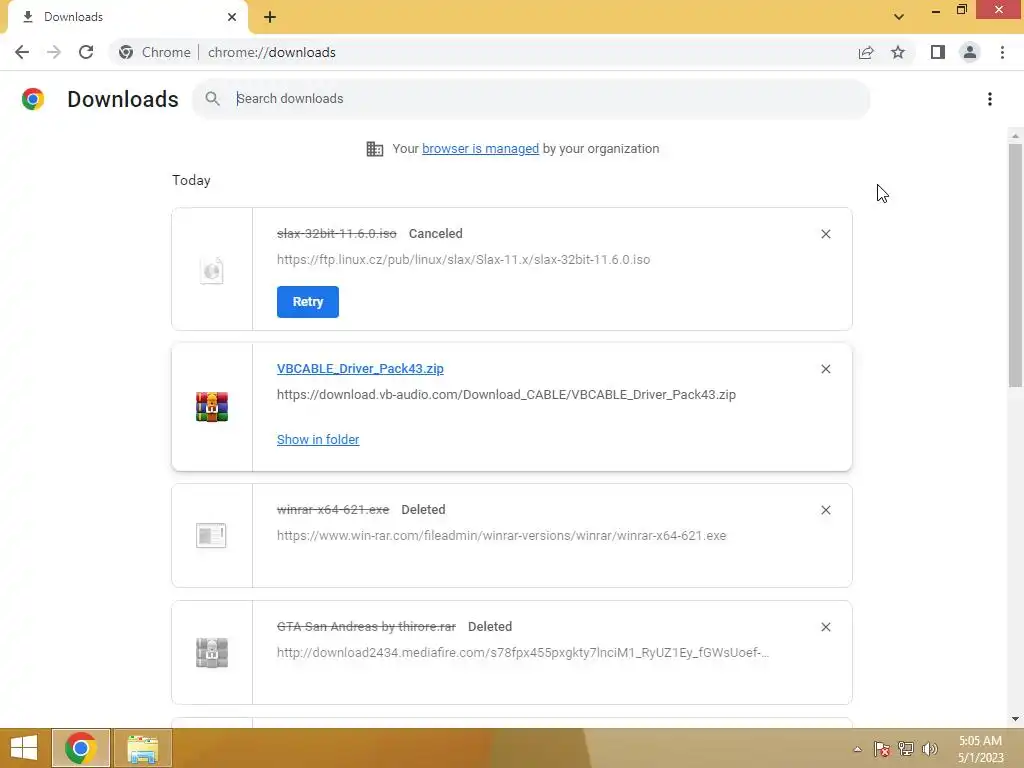Open the taskbar clock and date
Screen dimensions: 1024x768
980,749
